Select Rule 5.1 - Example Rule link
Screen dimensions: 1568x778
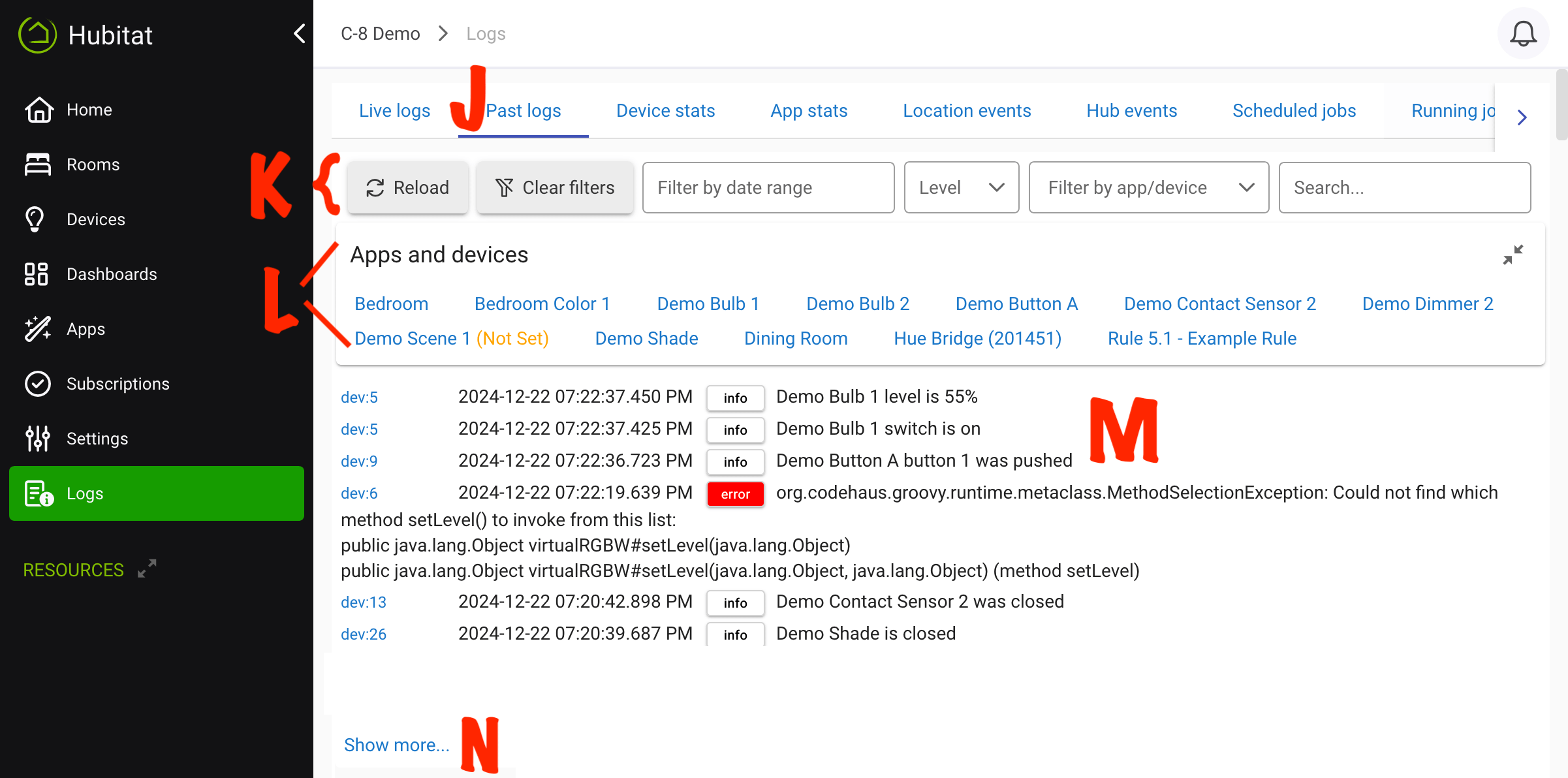tap(1202, 339)
